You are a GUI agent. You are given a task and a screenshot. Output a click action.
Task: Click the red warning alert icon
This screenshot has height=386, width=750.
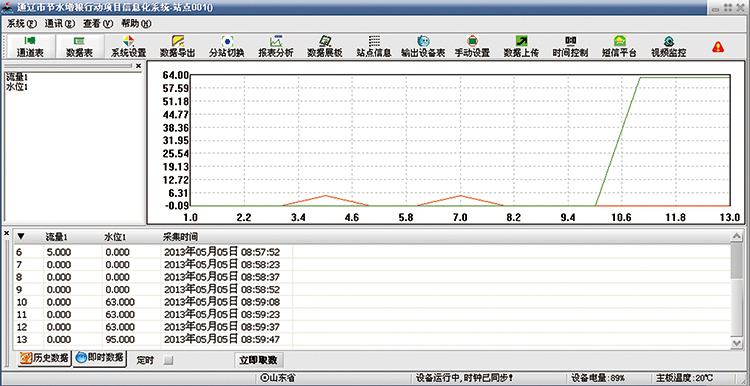pyautogui.click(x=718, y=46)
